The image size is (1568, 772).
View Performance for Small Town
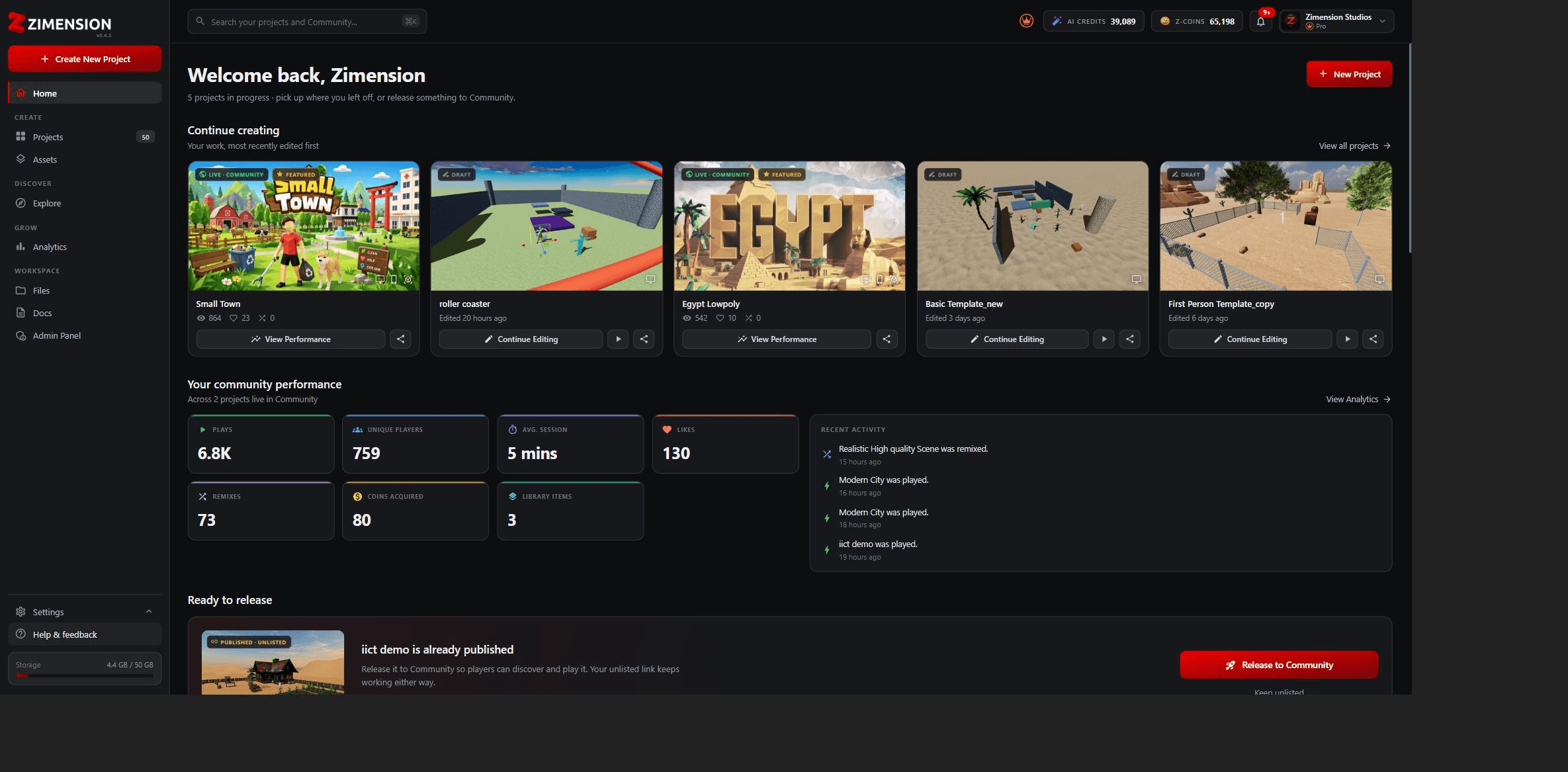pyautogui.click(x=290, y=339)
